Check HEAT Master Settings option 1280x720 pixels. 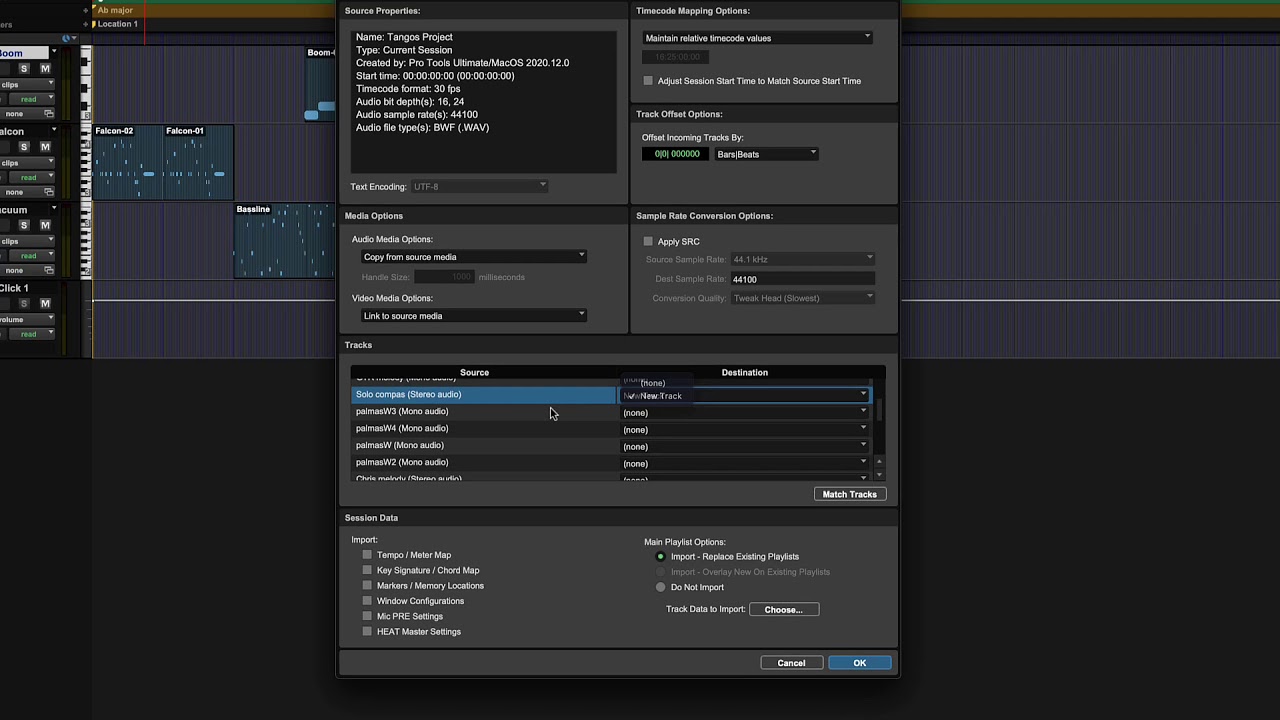coord(367,631)
